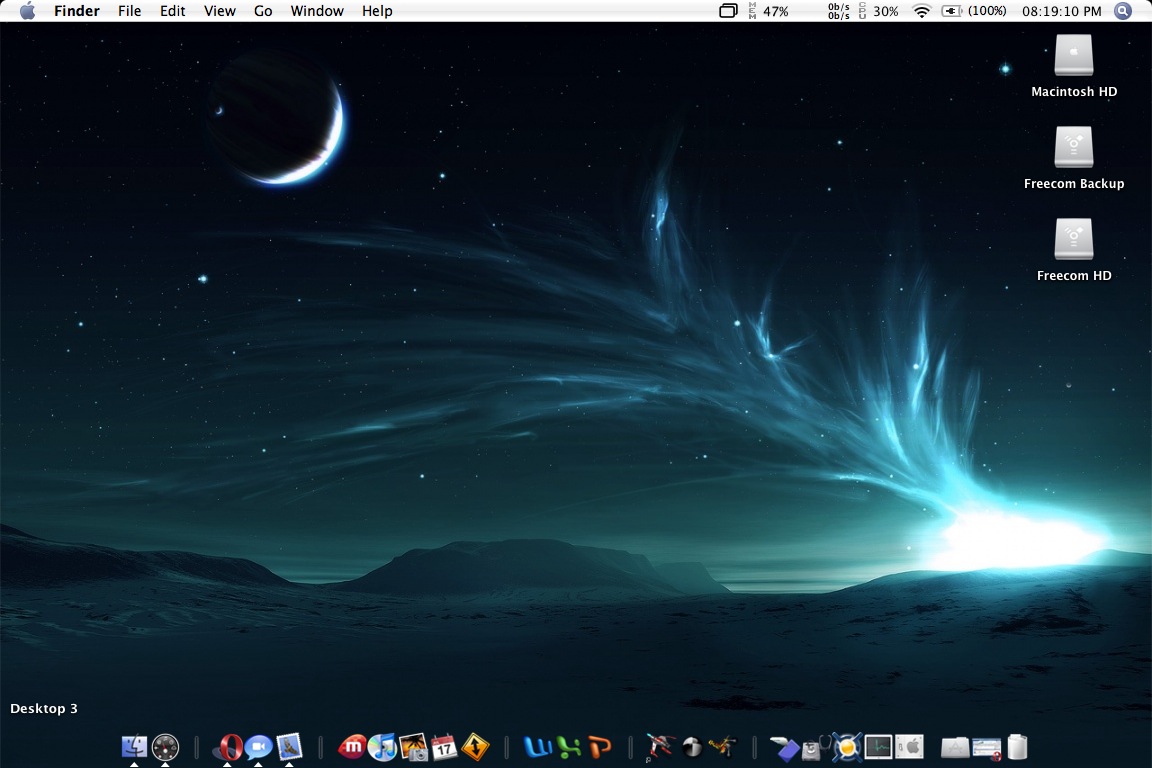Open the spaceship game icon in dock
The width and height of the screenshot is (1152, 768).
(x=660, y=747)
